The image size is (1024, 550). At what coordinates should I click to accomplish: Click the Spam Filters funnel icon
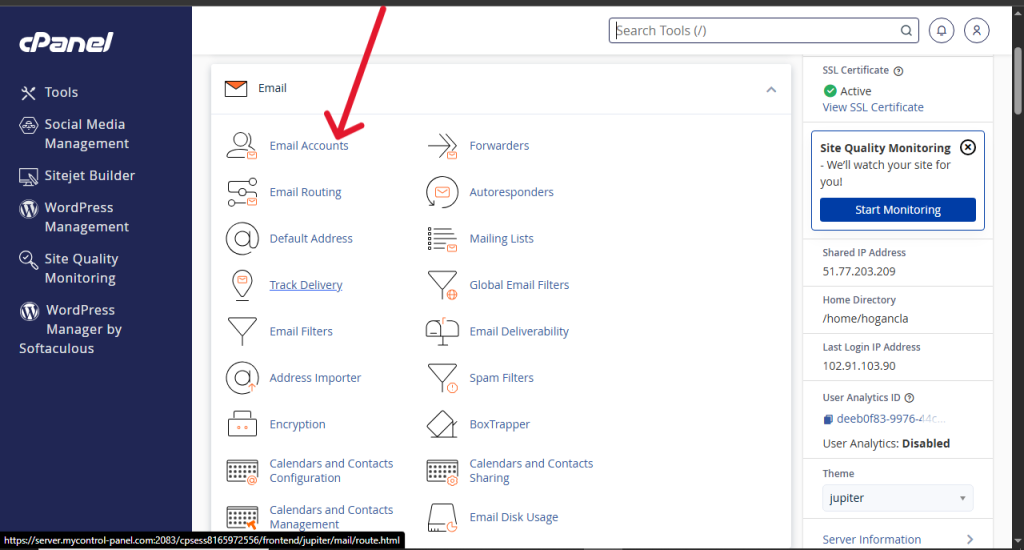coord(442,378)
